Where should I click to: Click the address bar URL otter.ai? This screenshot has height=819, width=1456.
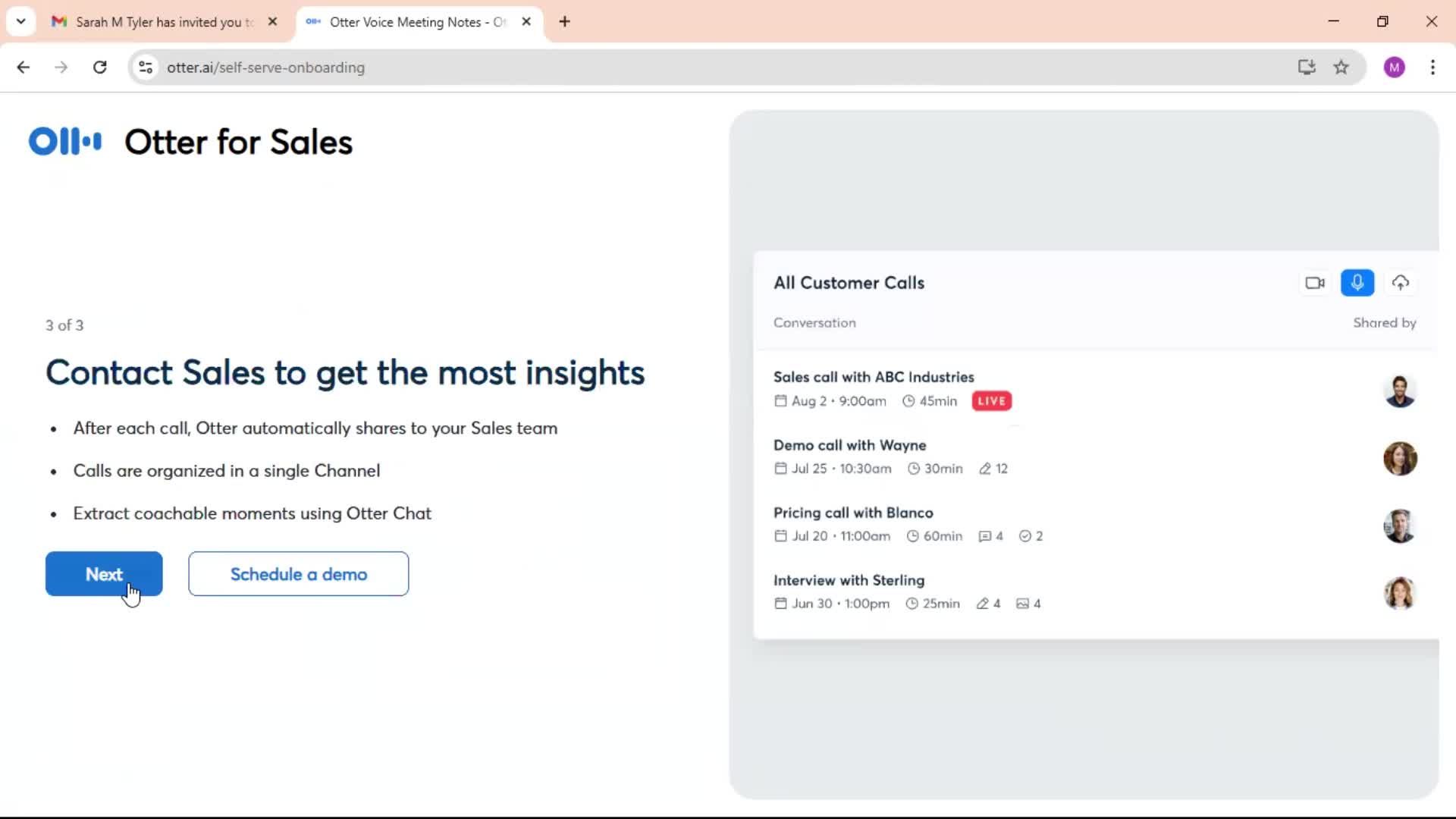265,67
